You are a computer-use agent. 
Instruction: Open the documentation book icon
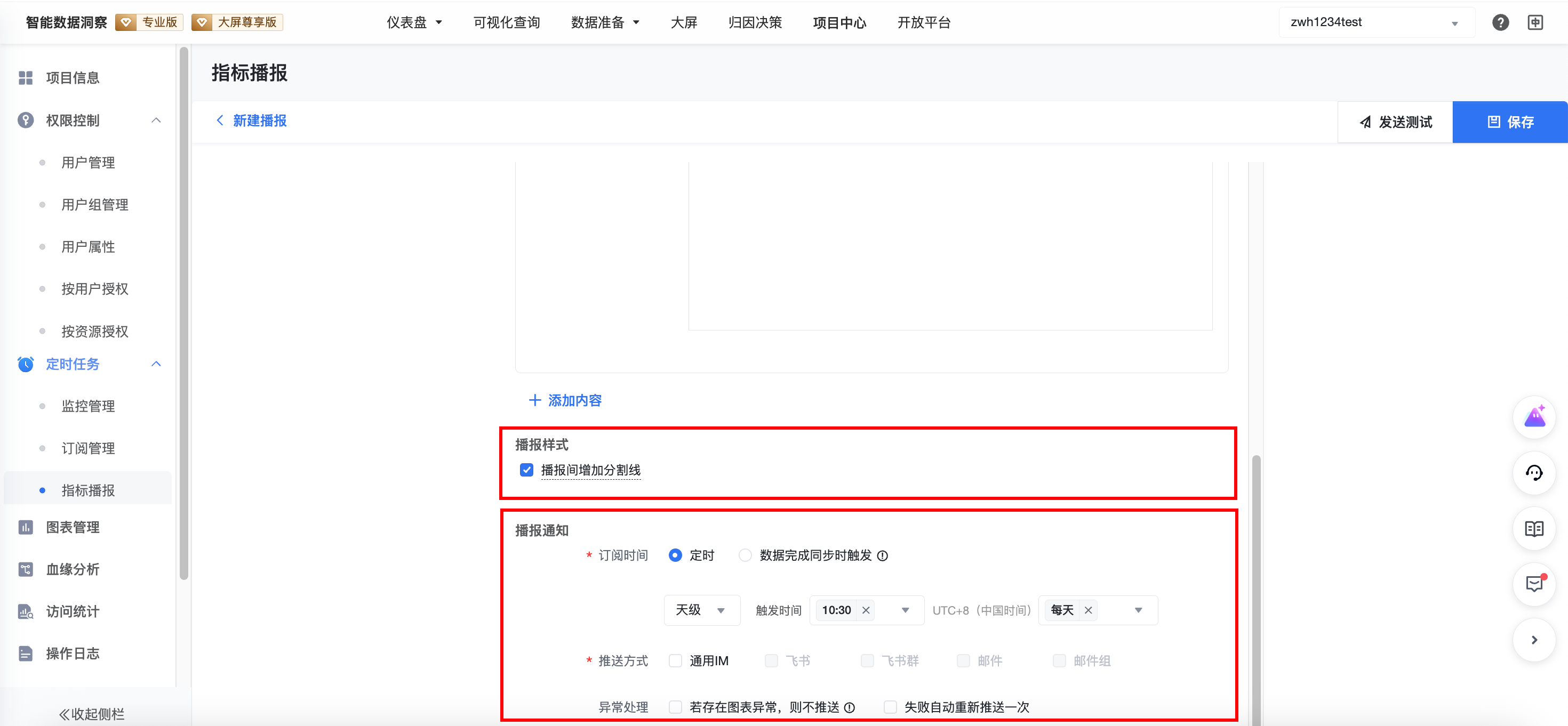pyautogui.click(x=1534, y=529)
